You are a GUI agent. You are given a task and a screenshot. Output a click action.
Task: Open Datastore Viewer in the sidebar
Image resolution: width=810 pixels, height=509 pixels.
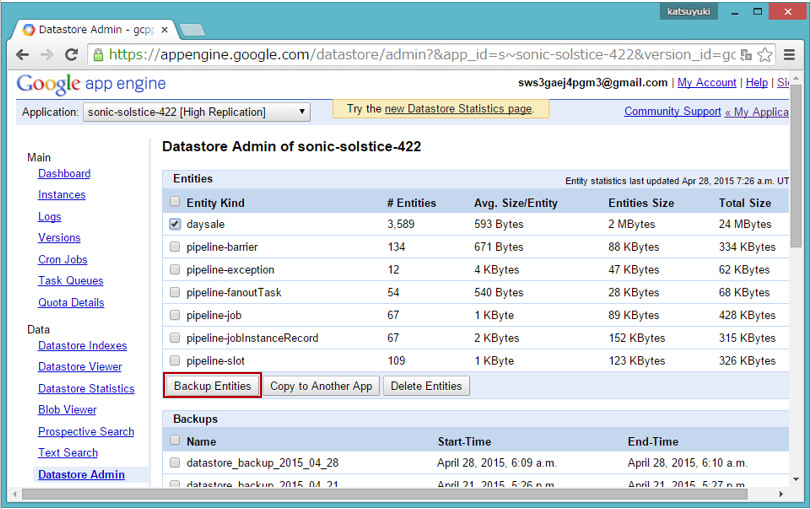pos(80,366)
